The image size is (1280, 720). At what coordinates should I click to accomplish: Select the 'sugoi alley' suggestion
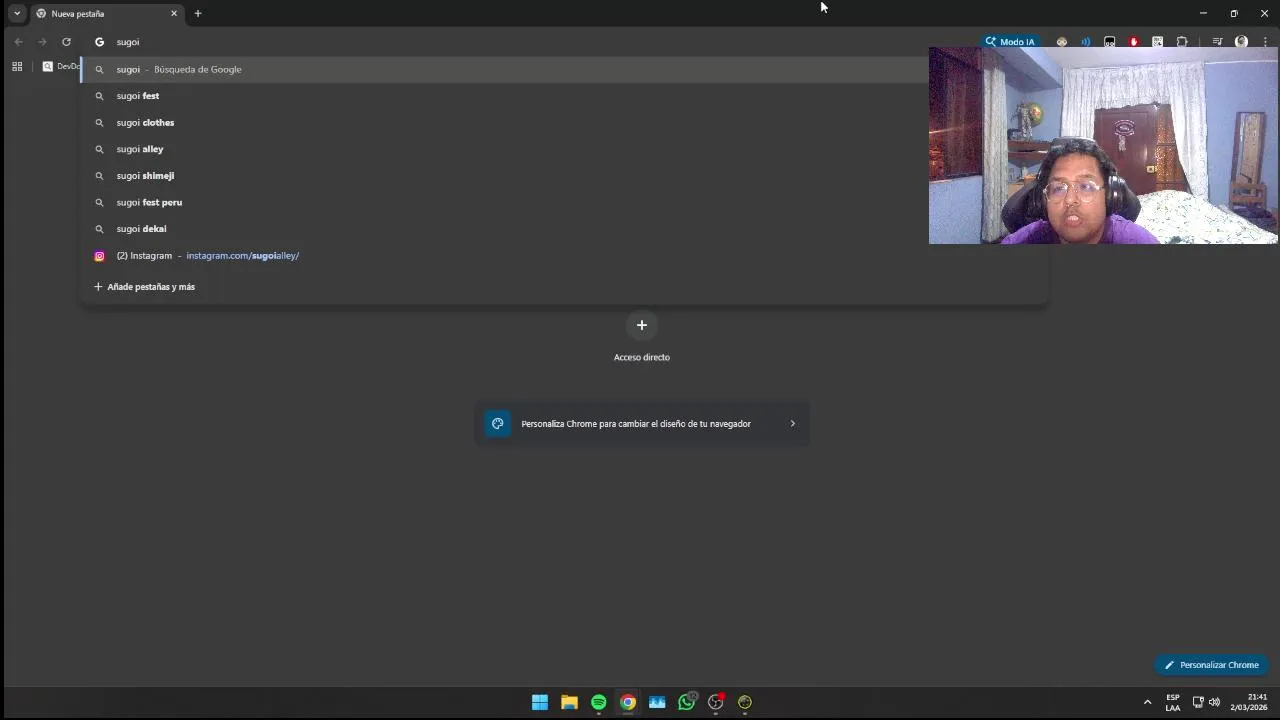505,149
